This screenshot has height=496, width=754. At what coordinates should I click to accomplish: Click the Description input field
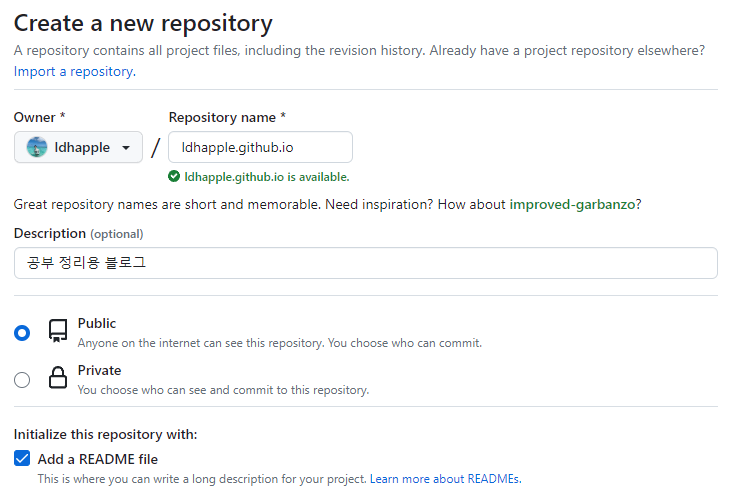click(365, 263)
